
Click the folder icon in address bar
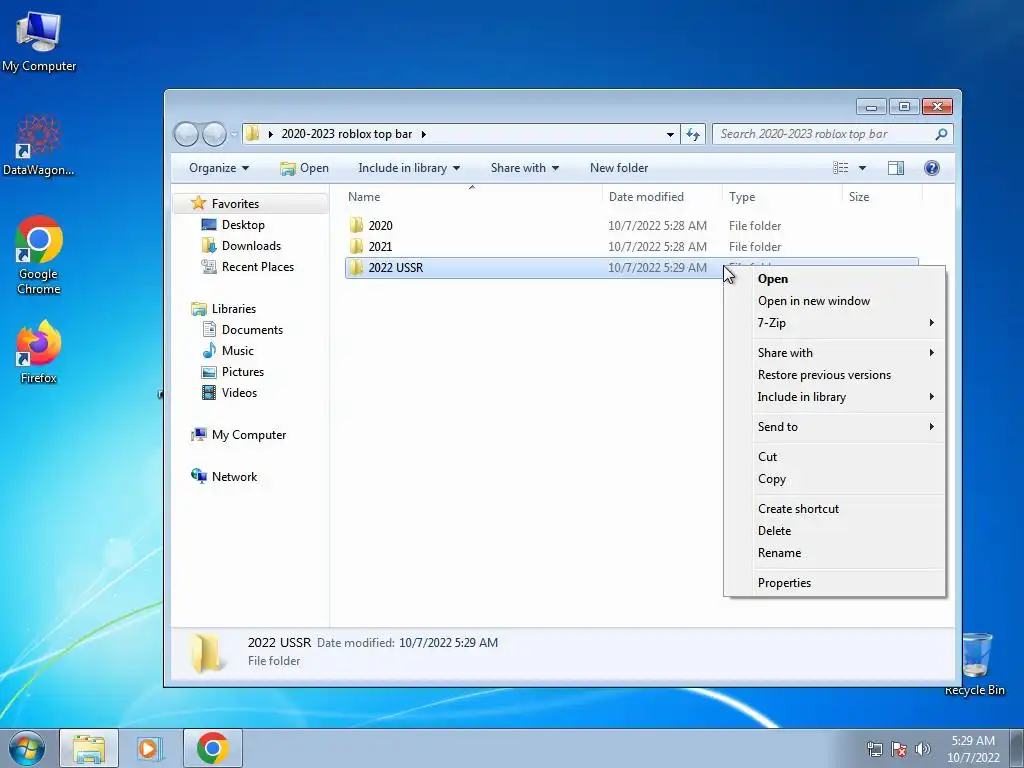[252, 134]
